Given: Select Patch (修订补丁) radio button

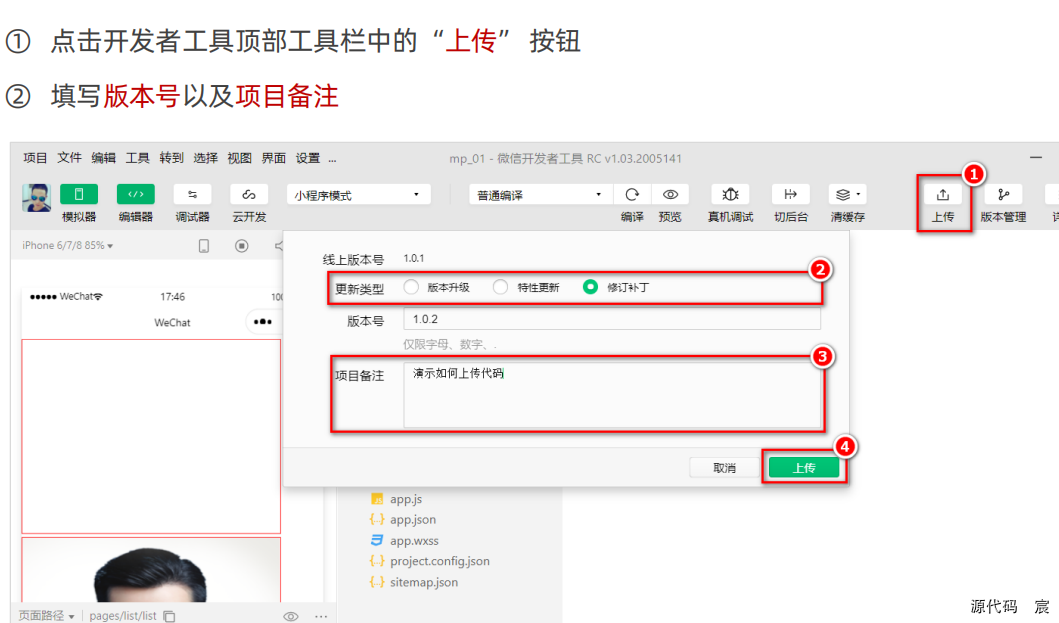Looking at the screenshot, I should [x=590, y=287].
